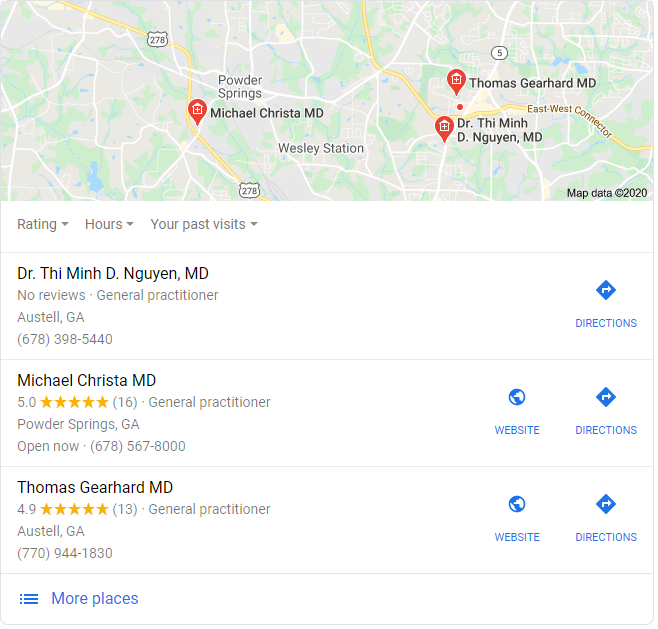Click the five-star rating of Michael Christa
Screen dimensions: 658x629
coord(74,402)
